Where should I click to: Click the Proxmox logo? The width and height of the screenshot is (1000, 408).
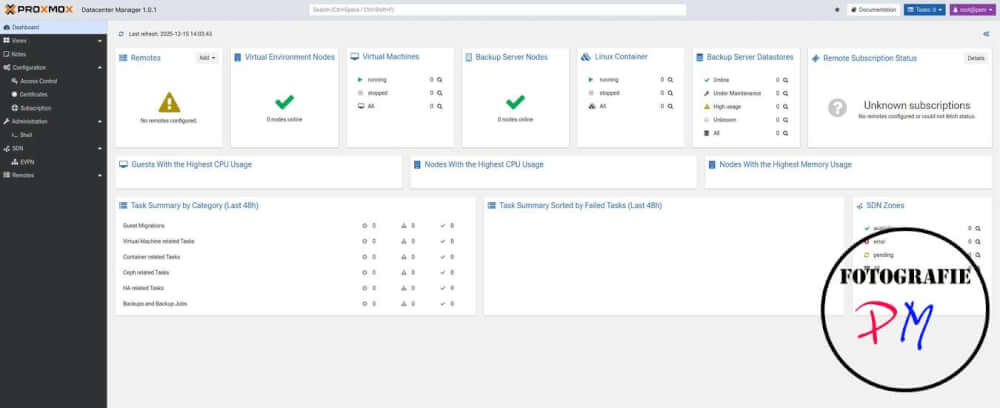coord(39,10)
